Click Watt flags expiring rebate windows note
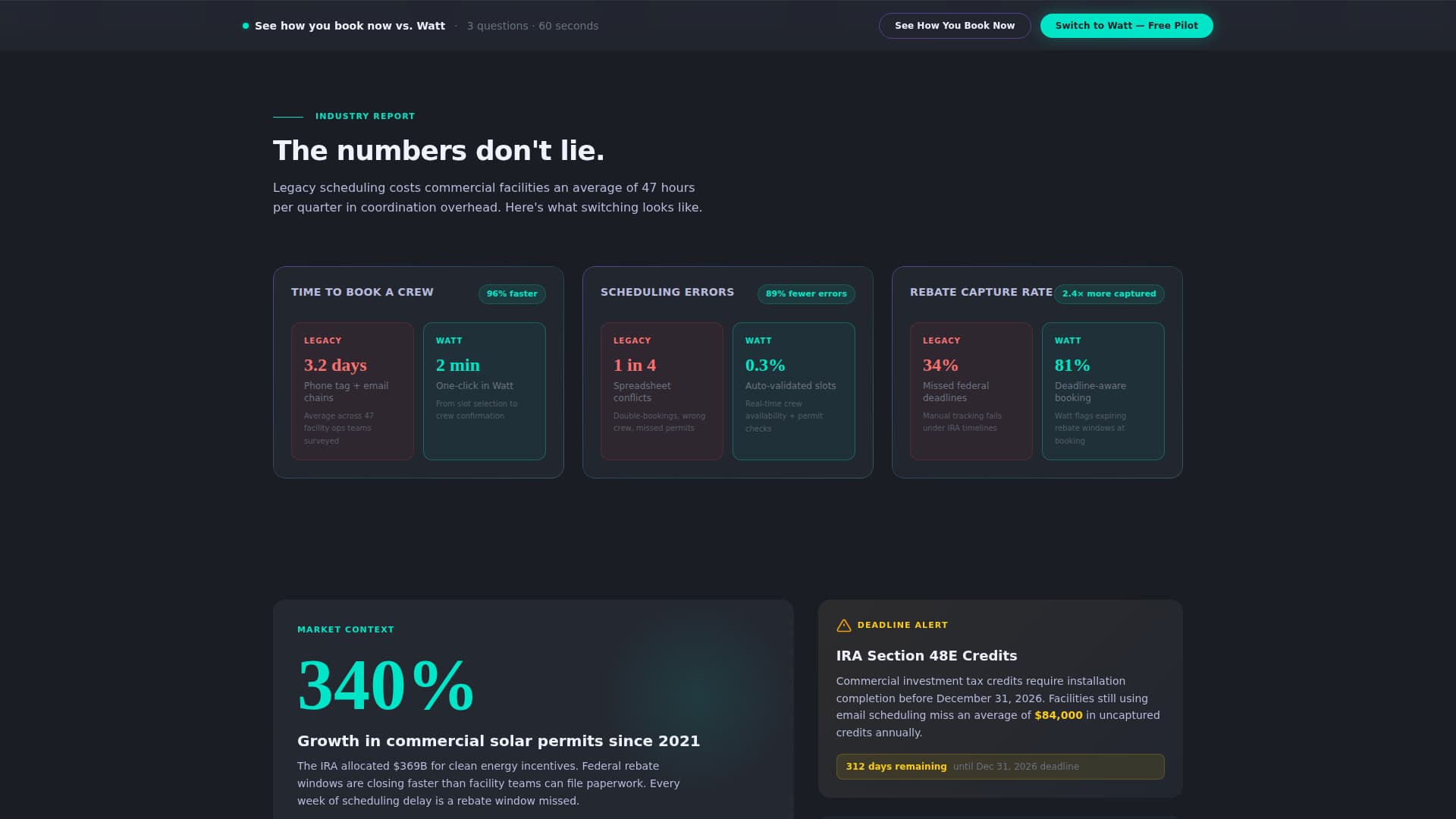The width and height of the screenshot is (1456, 819). [1090, 428]
